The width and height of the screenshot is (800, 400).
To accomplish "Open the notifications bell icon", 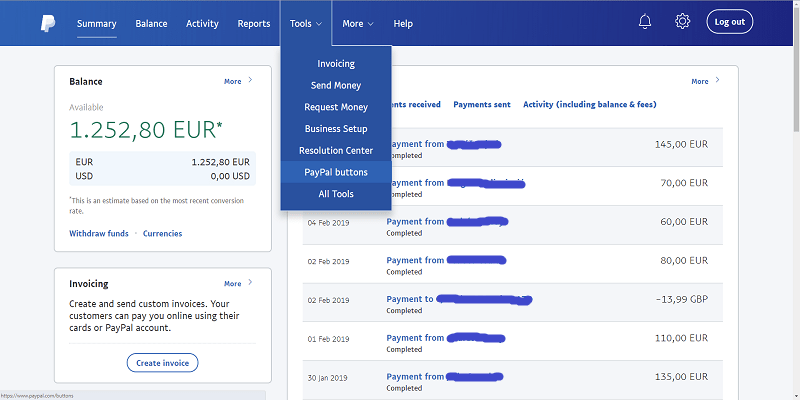I will pos(645,22).
